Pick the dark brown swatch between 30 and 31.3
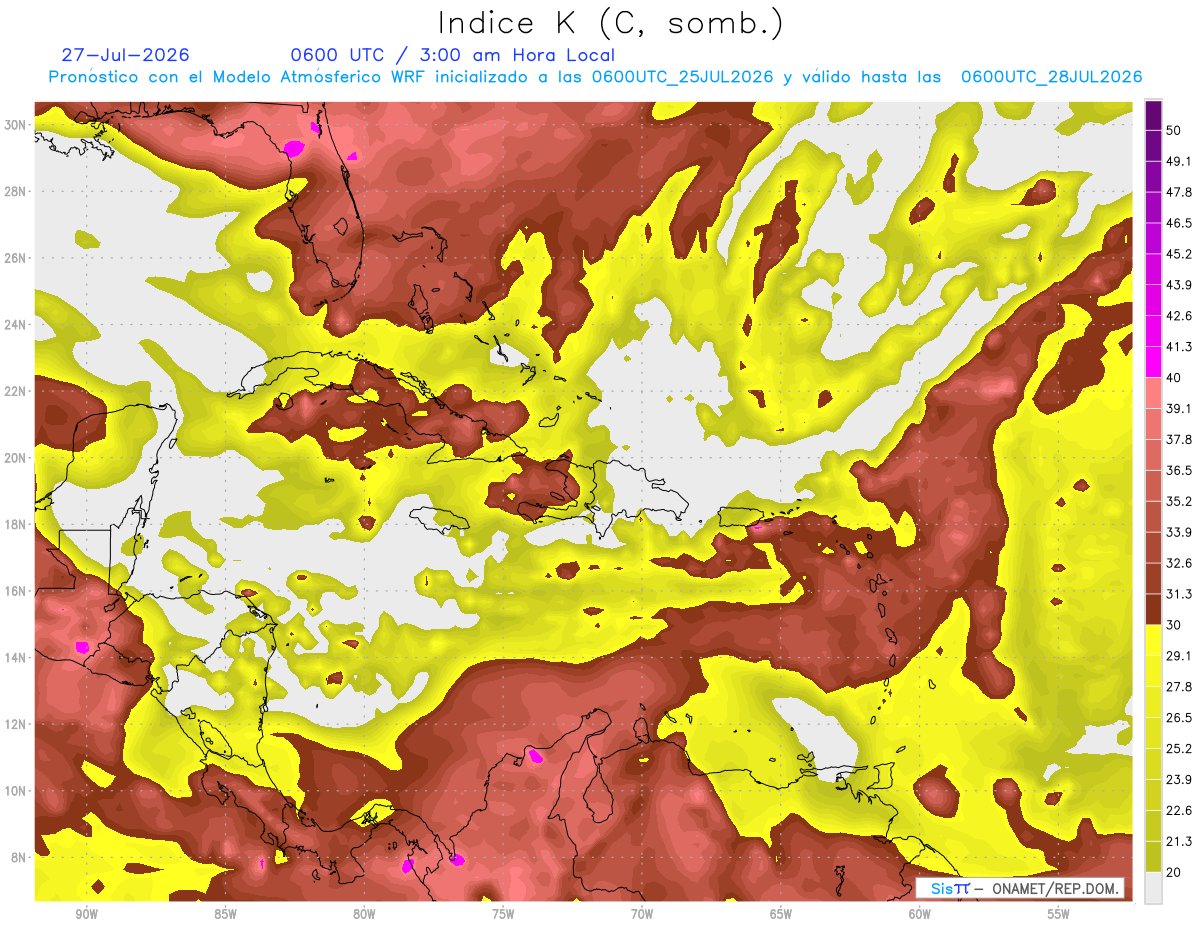This screenshot has width=1200, height=927. click(x=1153, y=610)
